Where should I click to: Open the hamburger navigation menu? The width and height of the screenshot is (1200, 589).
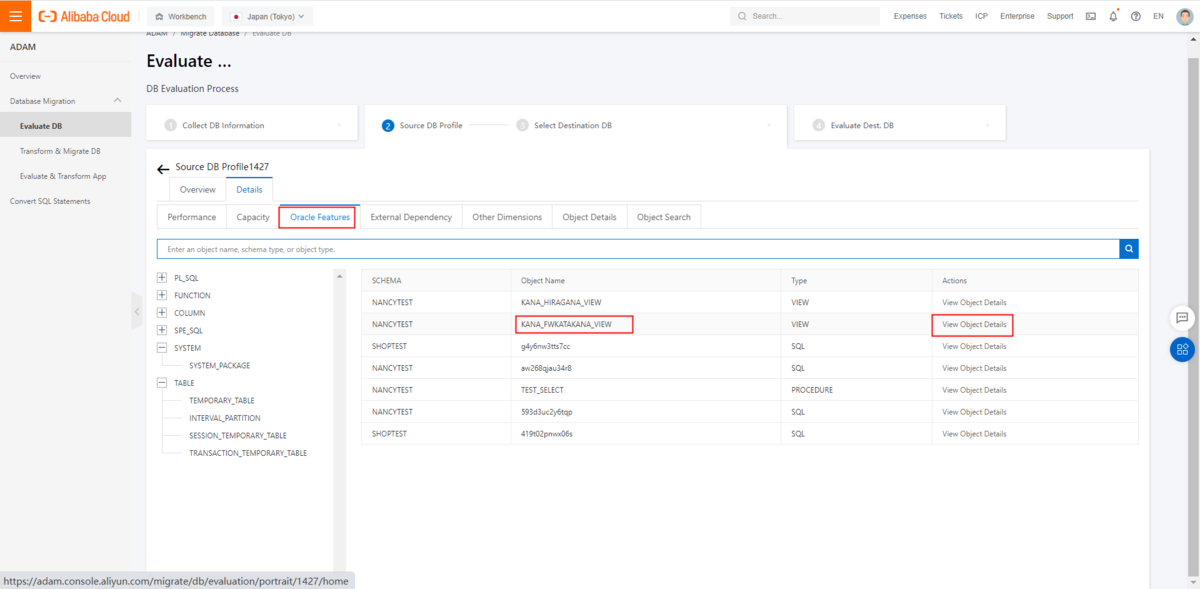click(15, 16)
